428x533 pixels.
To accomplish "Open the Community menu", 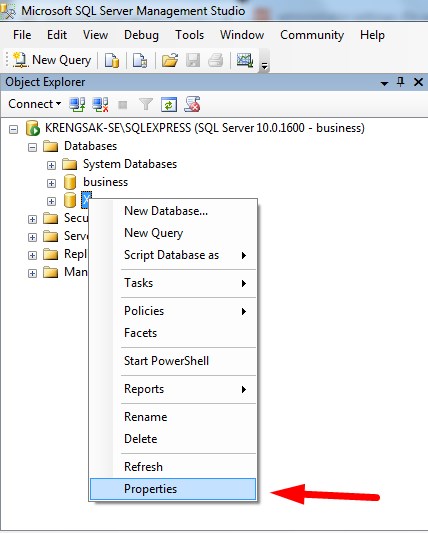I will tap(312, 35).
